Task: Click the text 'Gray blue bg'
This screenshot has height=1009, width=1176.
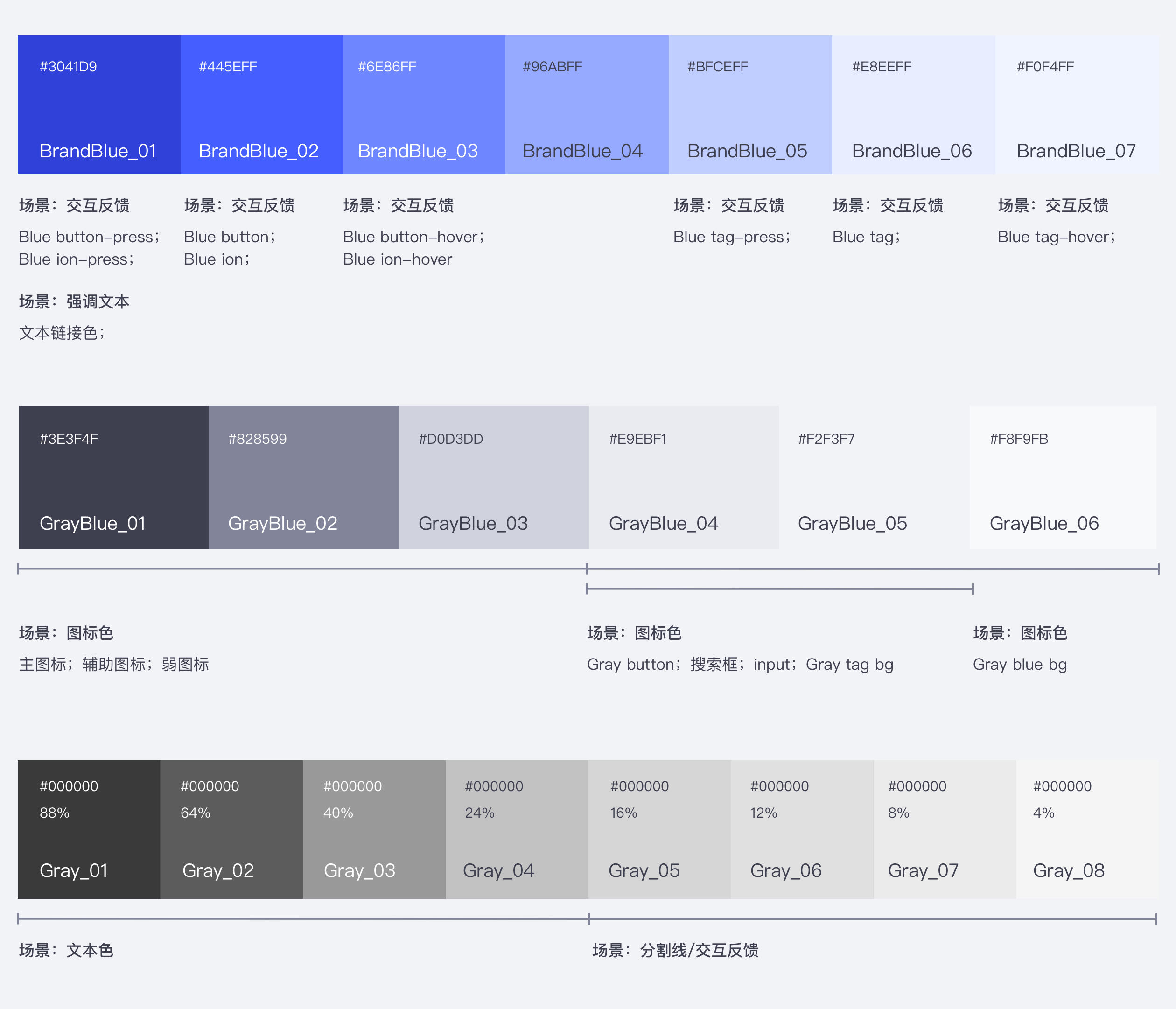Action: pyautogui.click(x=1020, y=665)
